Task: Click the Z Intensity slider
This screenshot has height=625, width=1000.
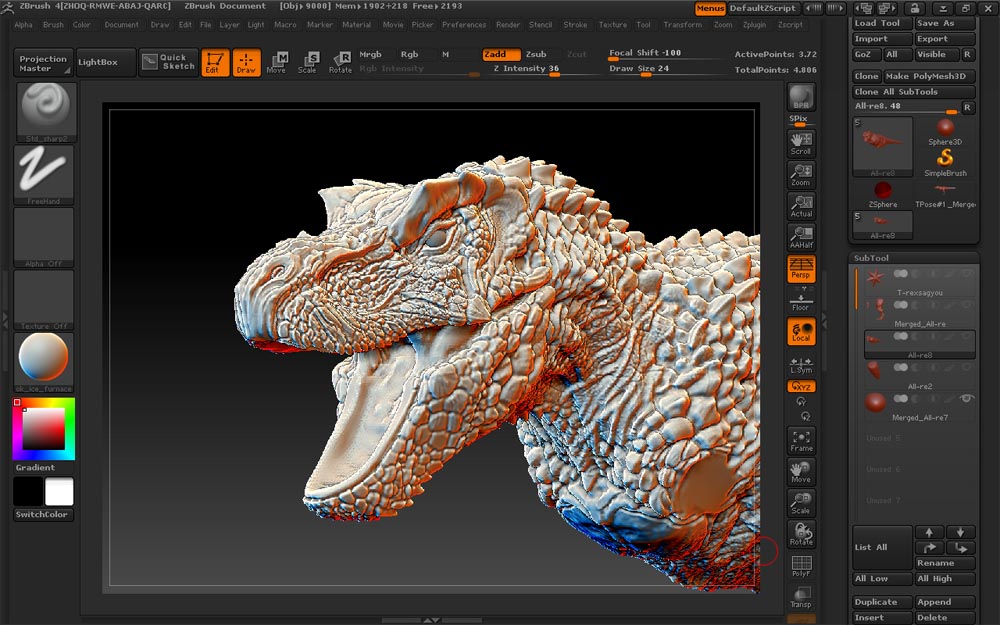Action: pyautogui.click(x=526, y=69)
